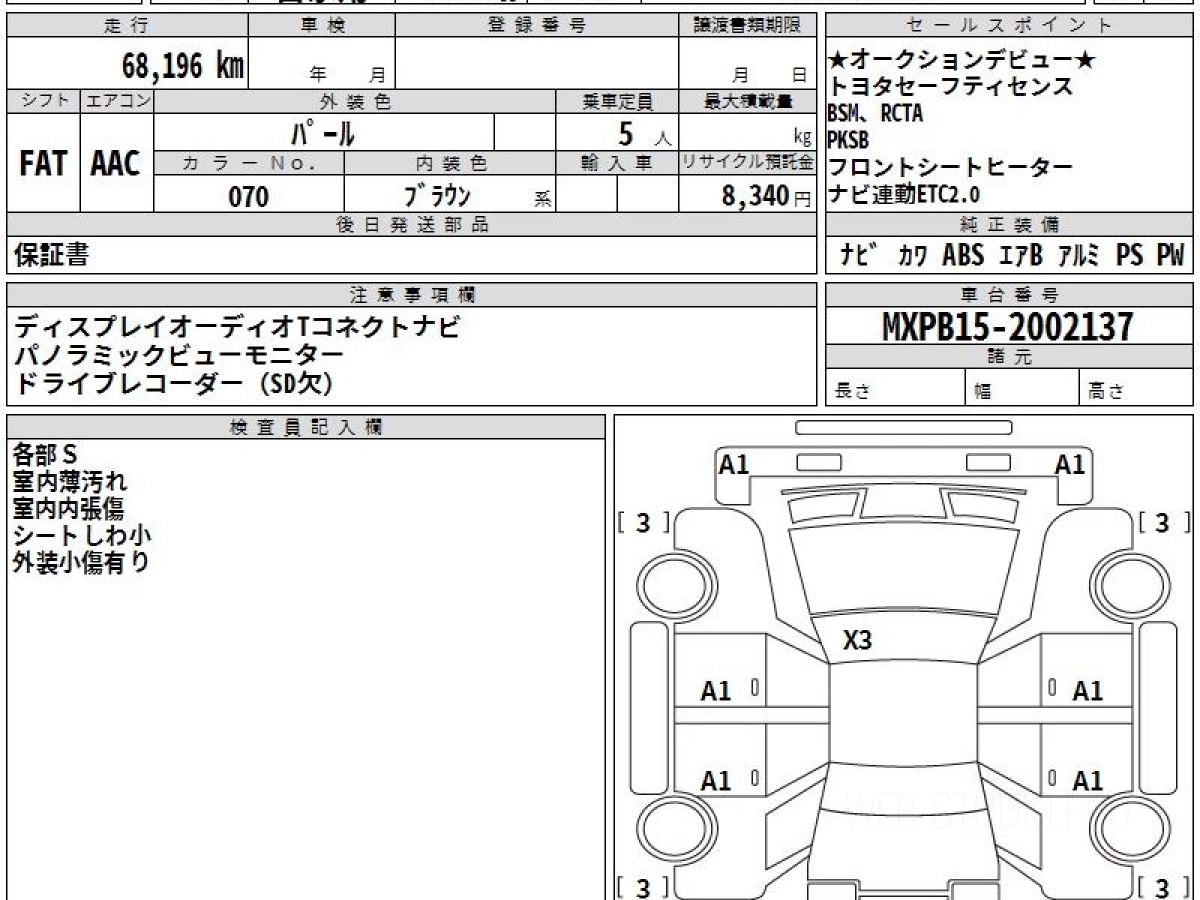This screenshot has height=900, width=1200.
Task: Select the seating capacity value 5 人
Action: 643,134
